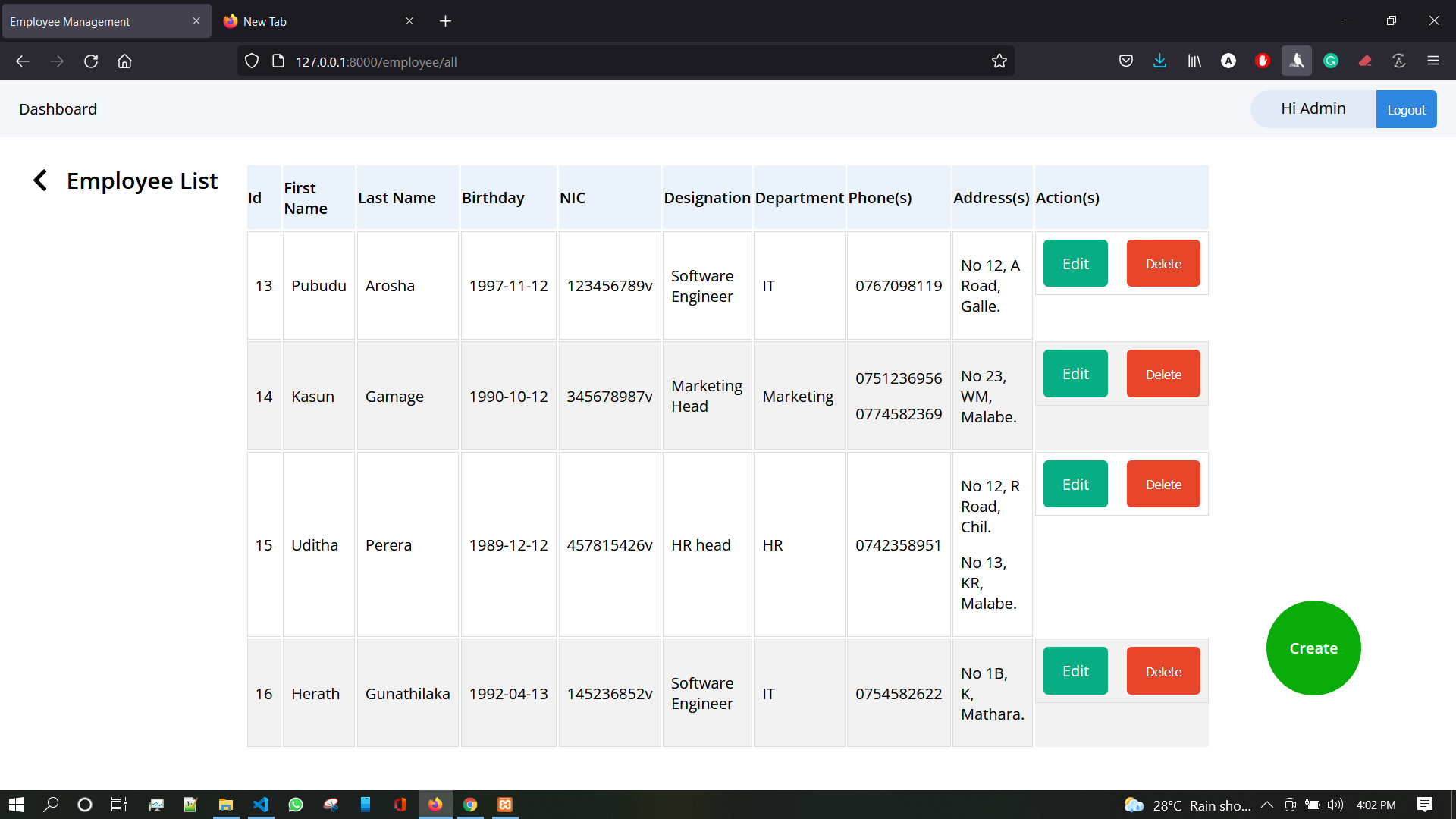Save page to Pocket icon
The width and height of the screenshot is (1456, 819).
tap(1125, 61)
